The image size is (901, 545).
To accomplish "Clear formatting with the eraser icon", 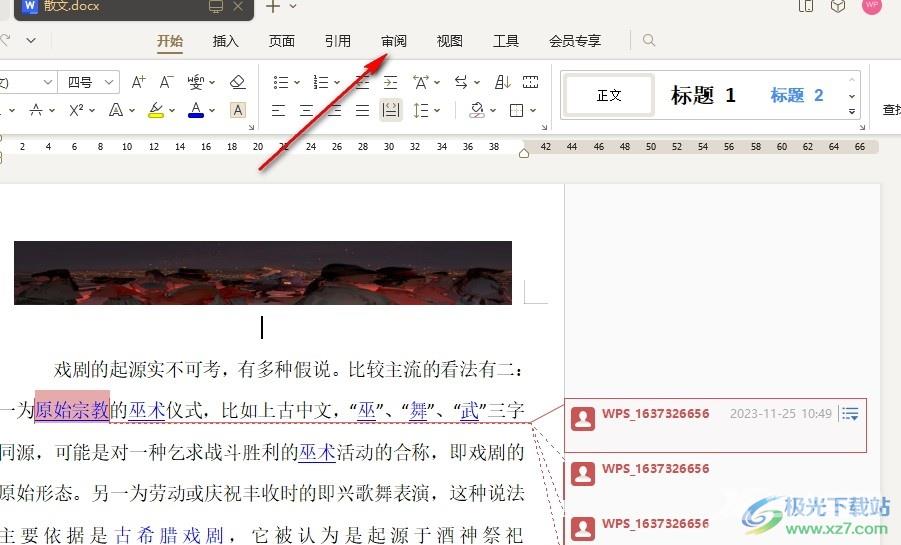I will click(x=237, y=82).
